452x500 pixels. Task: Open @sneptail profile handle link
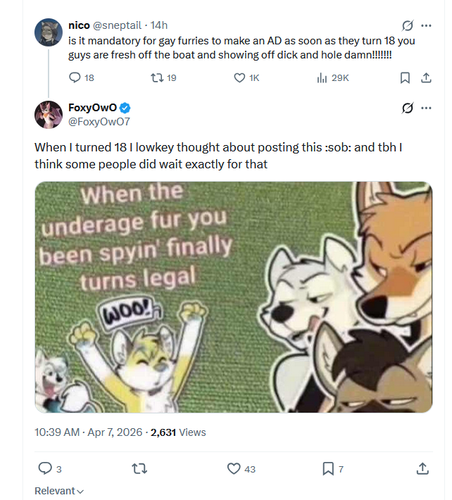coord(117,25)
